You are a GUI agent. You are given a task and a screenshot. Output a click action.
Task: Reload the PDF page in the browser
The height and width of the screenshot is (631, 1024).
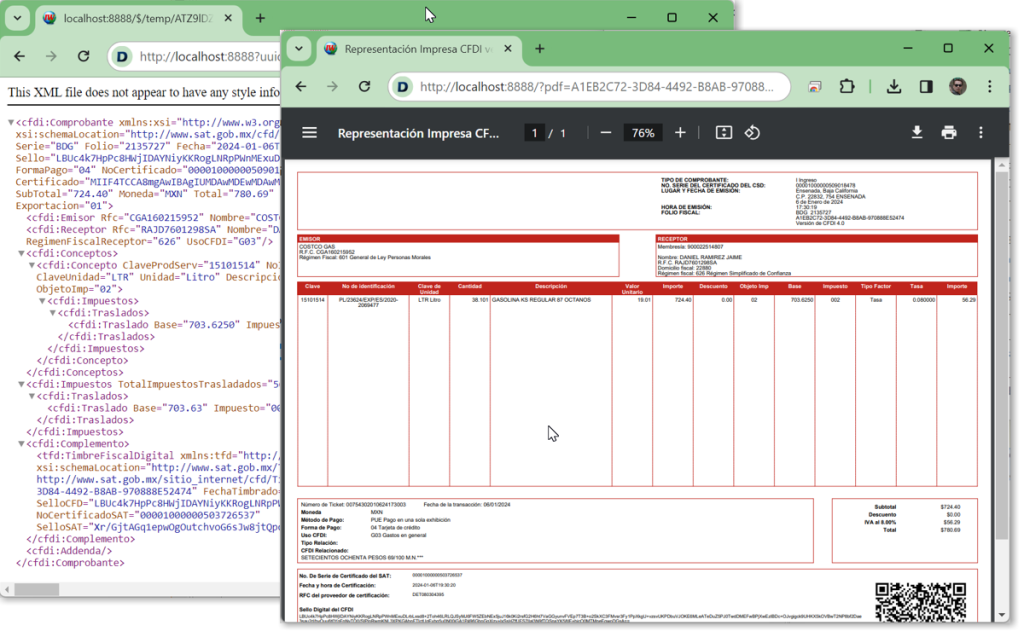click(365, 87)
